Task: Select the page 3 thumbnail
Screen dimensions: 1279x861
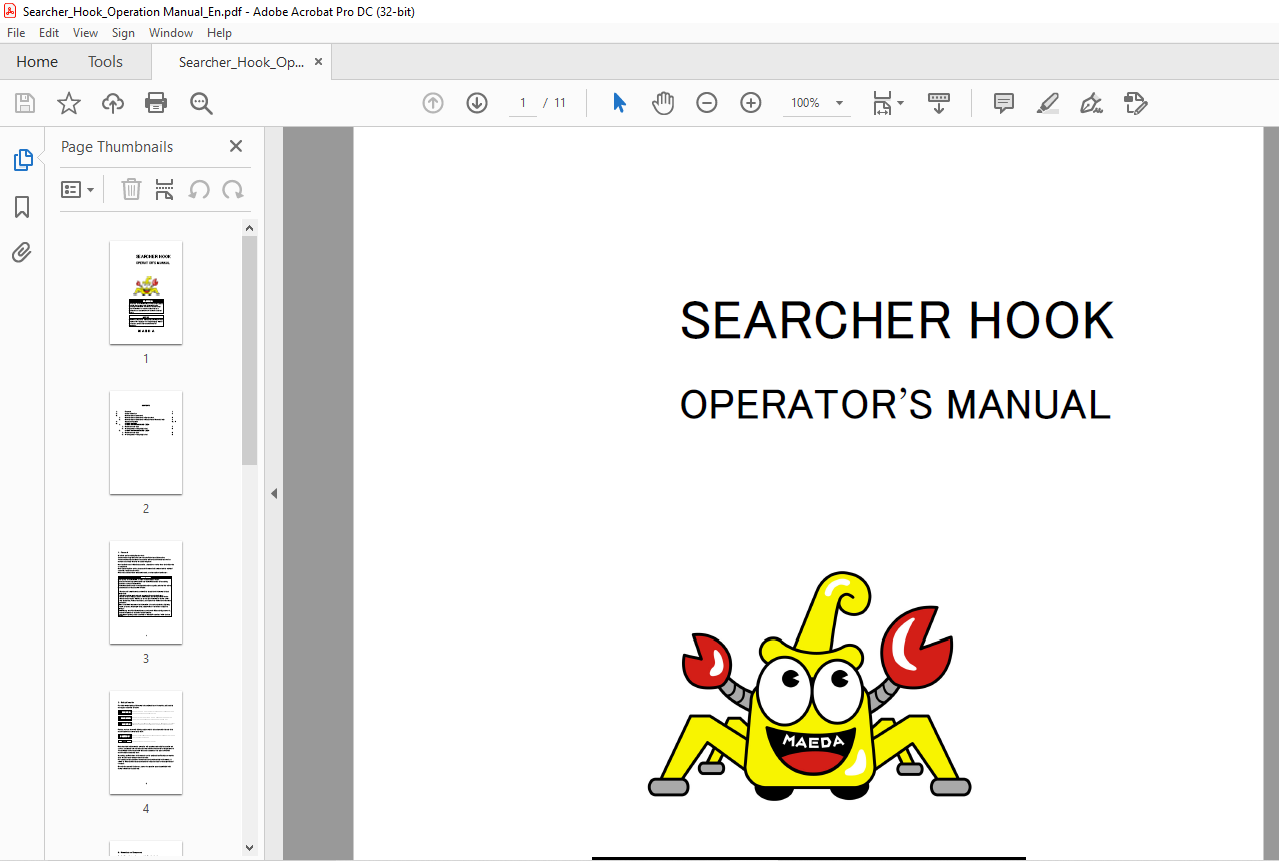Action: click(146, 592)
